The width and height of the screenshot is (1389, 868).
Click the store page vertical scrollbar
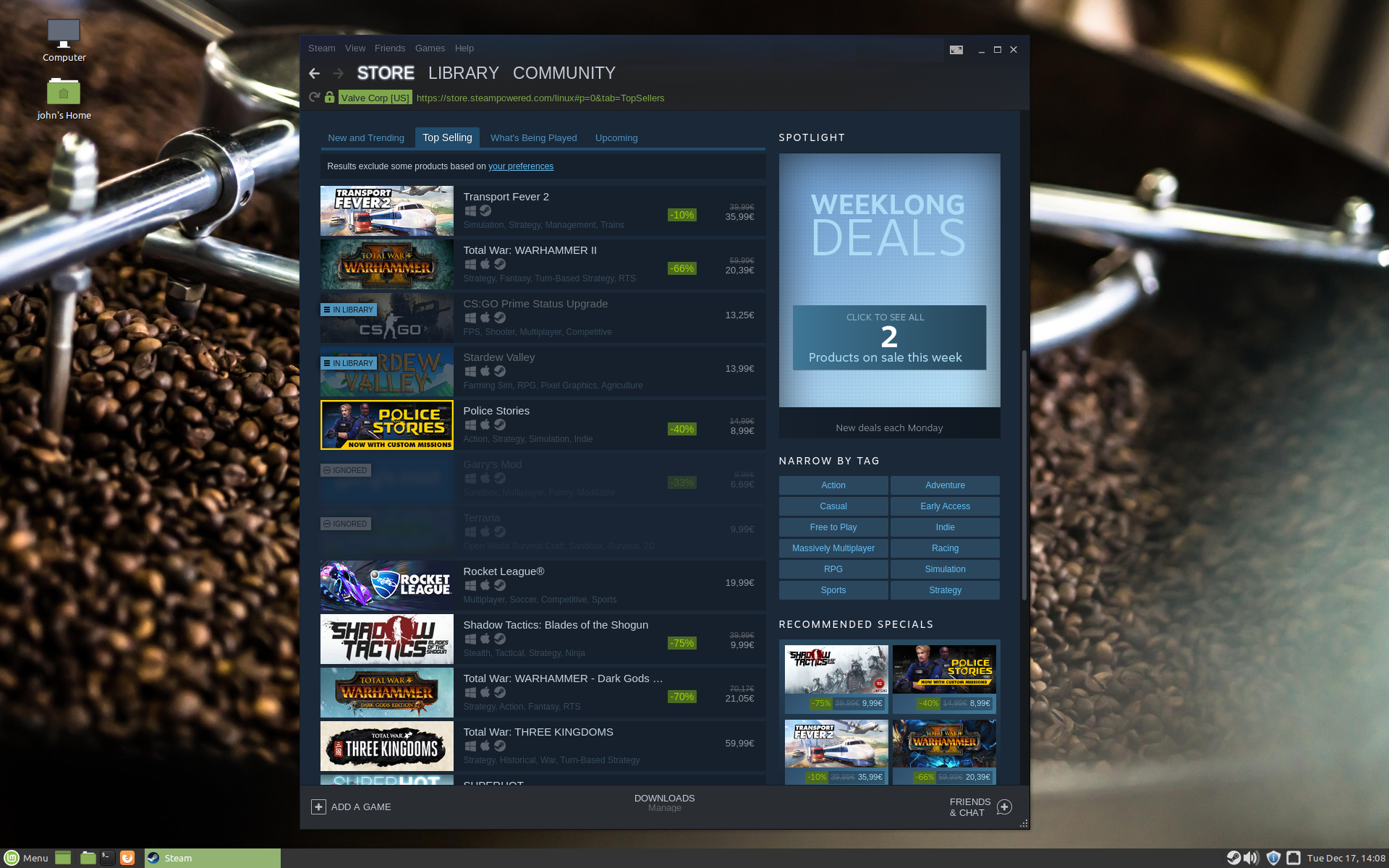pos(1024,475)
